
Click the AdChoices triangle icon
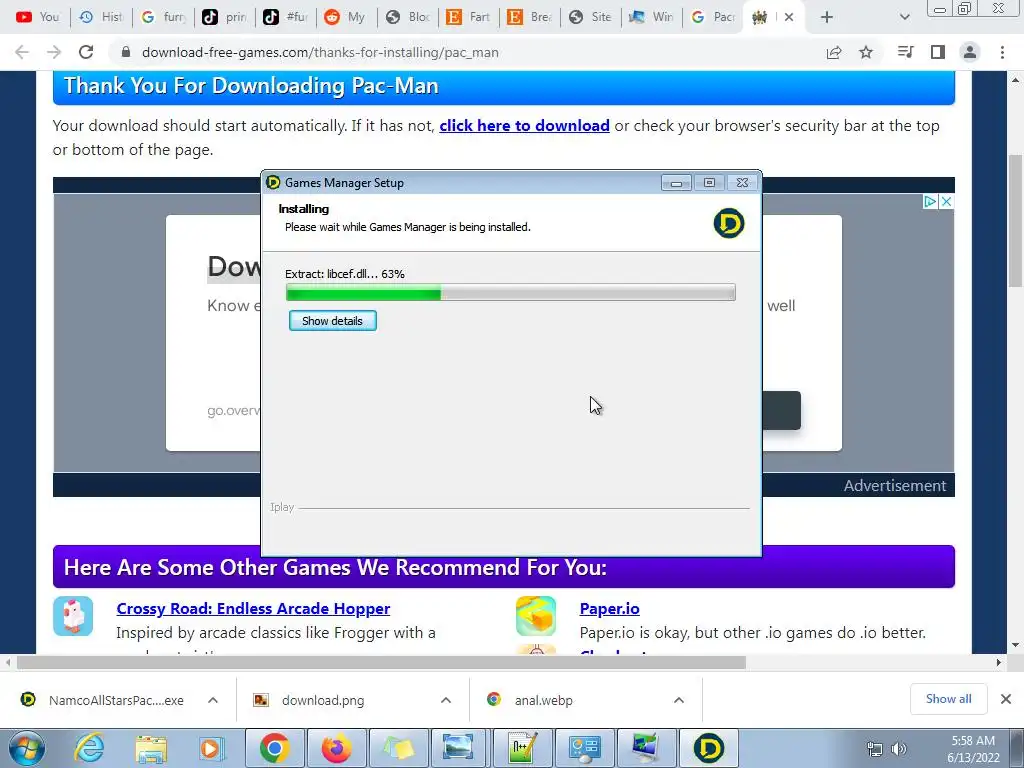[930, 201]
